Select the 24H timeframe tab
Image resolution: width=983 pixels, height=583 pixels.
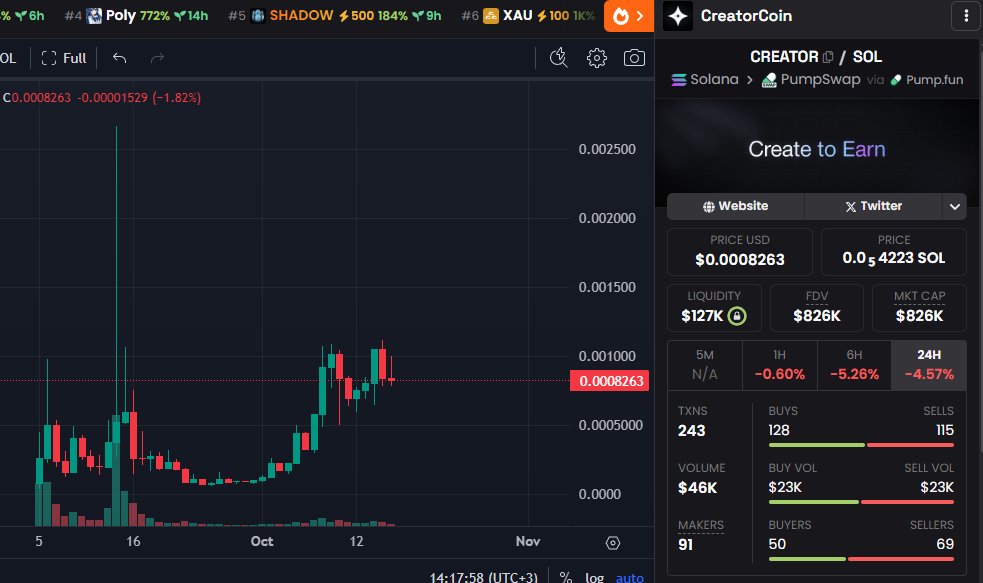coord(928,365)
